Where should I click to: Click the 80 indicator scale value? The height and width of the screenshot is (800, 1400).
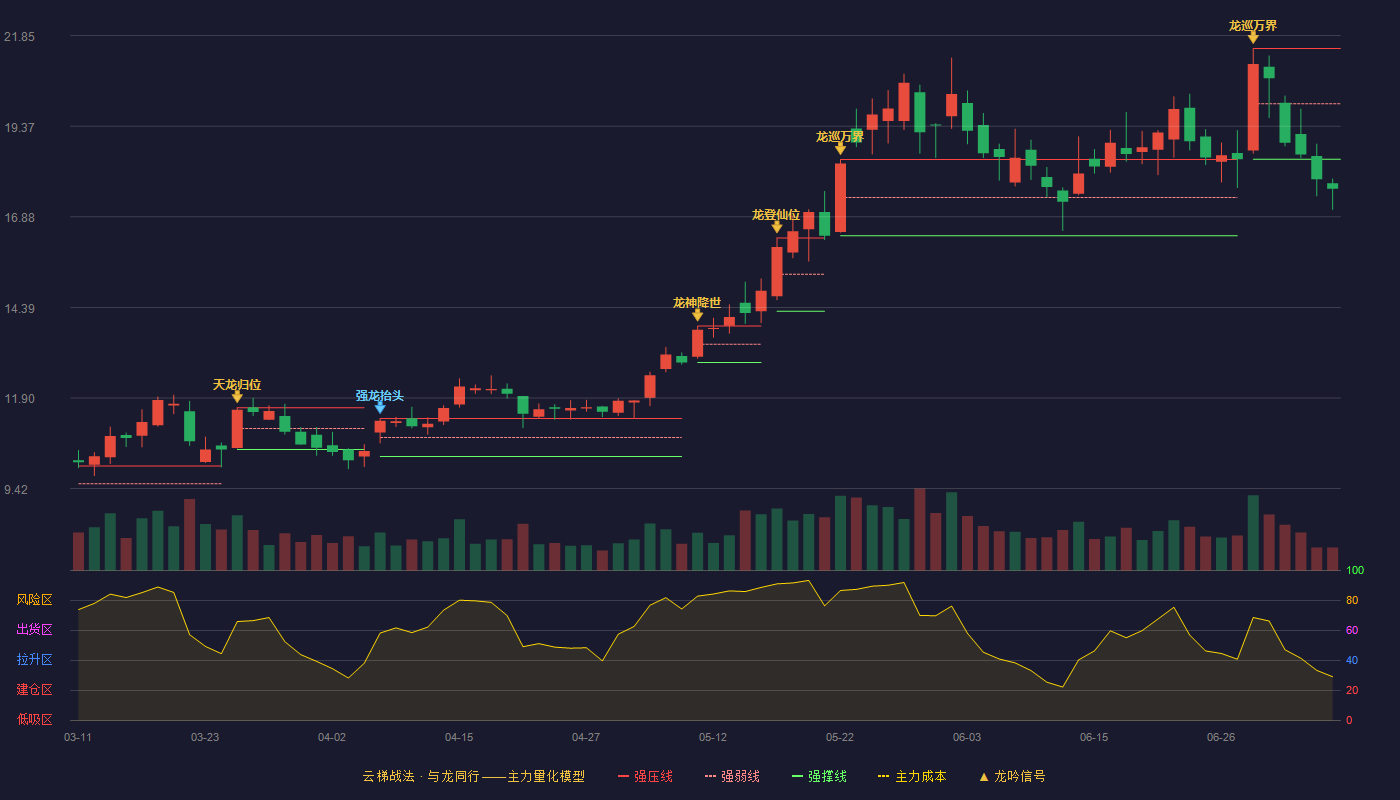[x=1352, y=600]
